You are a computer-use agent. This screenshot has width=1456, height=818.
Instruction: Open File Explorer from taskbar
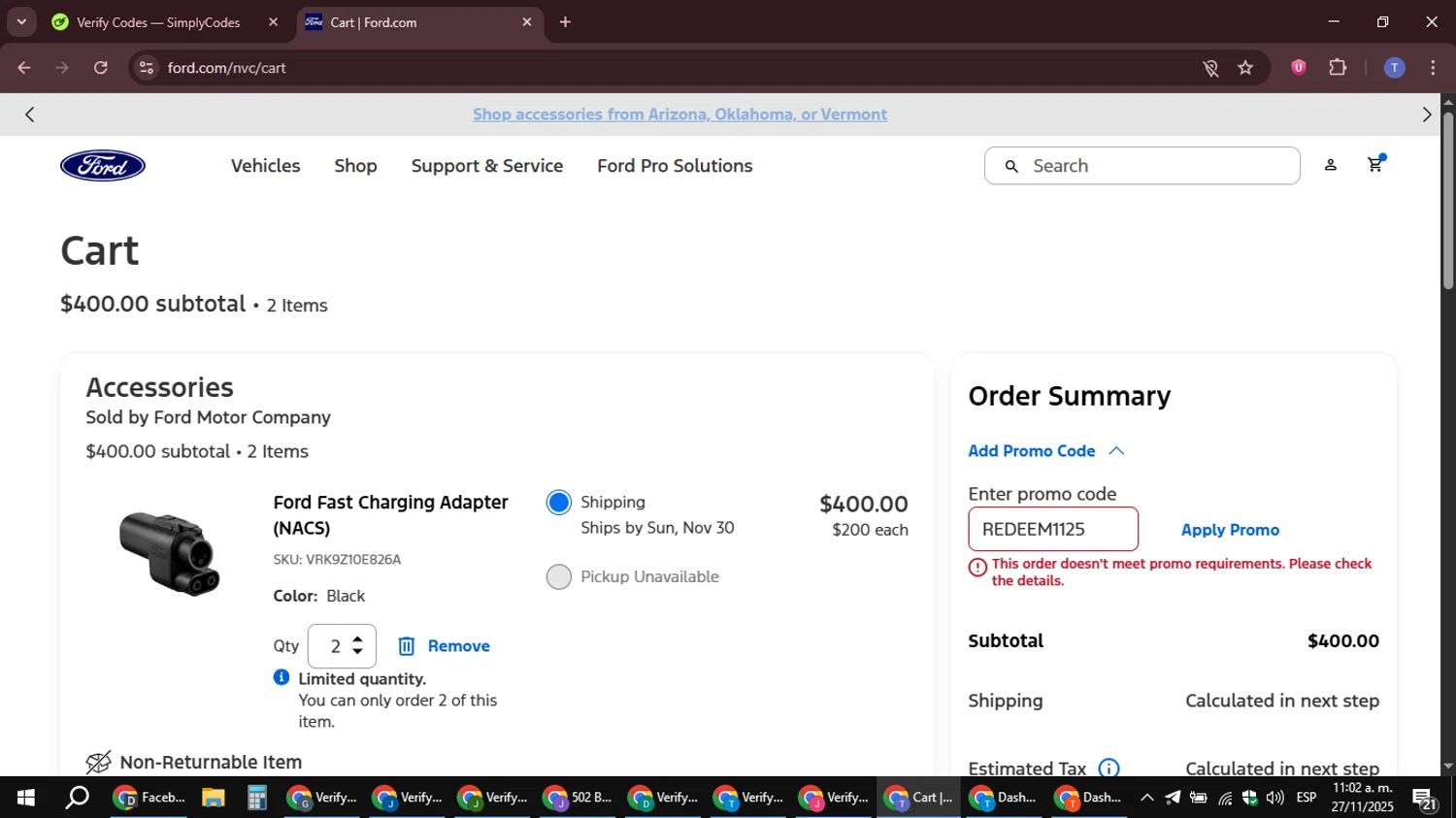pos(214,798)
